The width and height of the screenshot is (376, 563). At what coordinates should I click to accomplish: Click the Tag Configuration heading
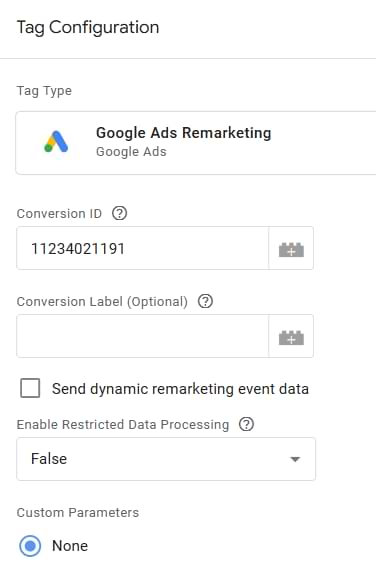(88, 28)
